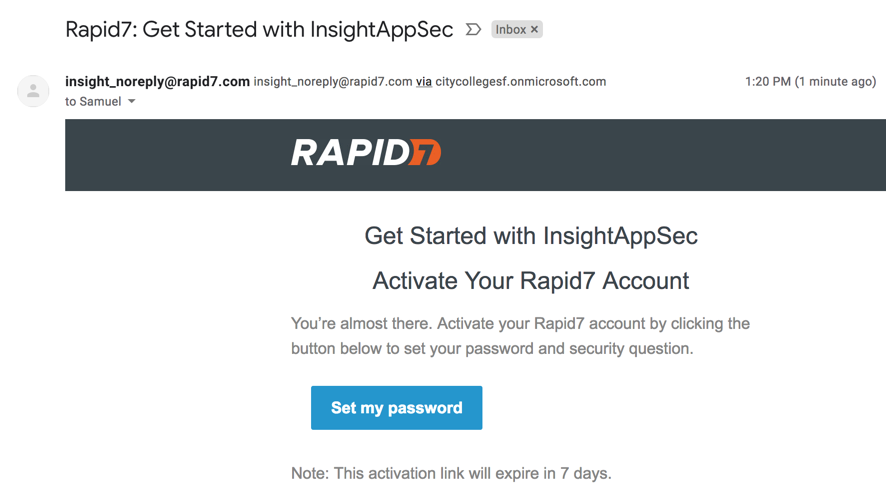The image size is (886, 496).
Task: Click the sender's profile avatar icon
Action: [x=33, y=91]
